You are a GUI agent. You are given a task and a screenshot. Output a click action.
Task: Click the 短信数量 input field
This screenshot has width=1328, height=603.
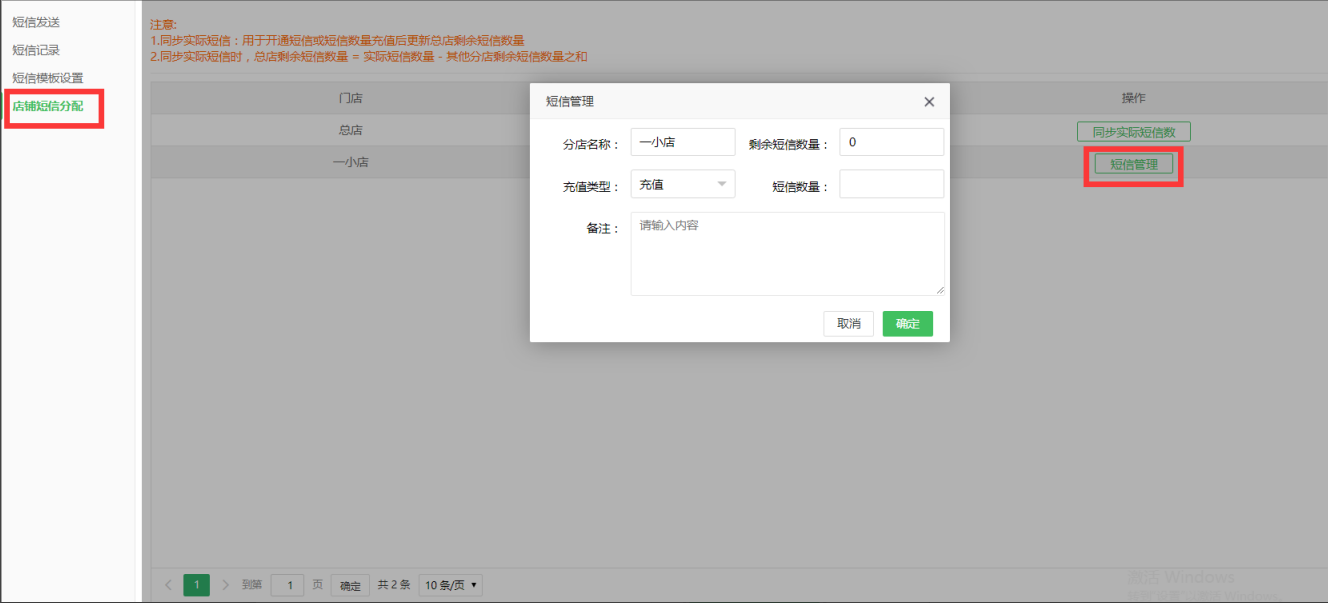[x=890, y=183]
